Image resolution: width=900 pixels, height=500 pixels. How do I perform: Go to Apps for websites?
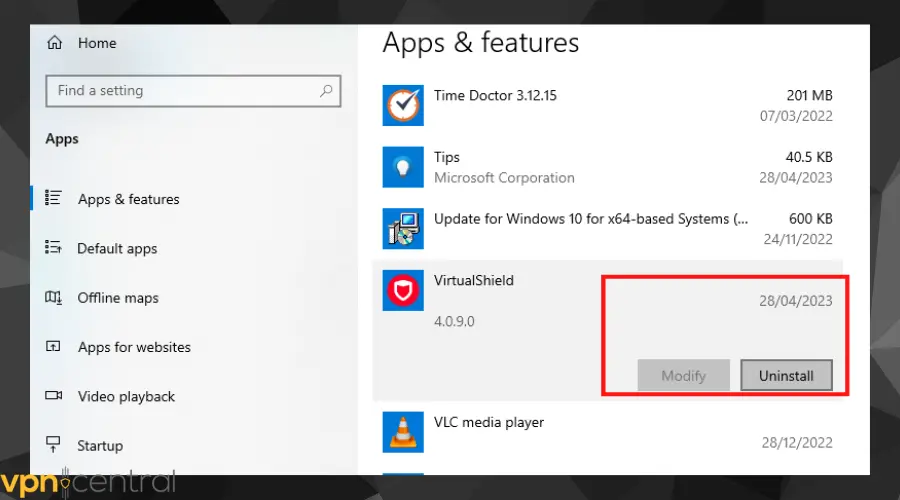coord(134,347)
